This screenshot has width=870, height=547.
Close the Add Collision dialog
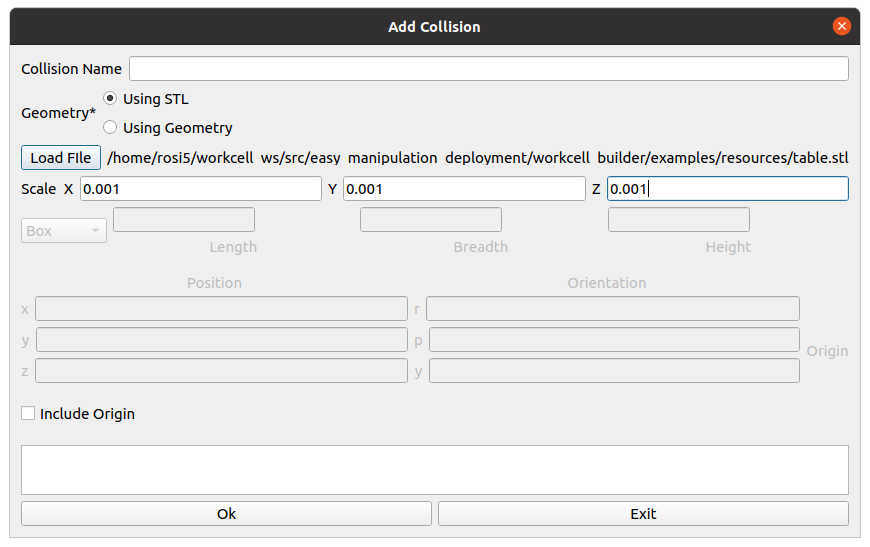841,26
